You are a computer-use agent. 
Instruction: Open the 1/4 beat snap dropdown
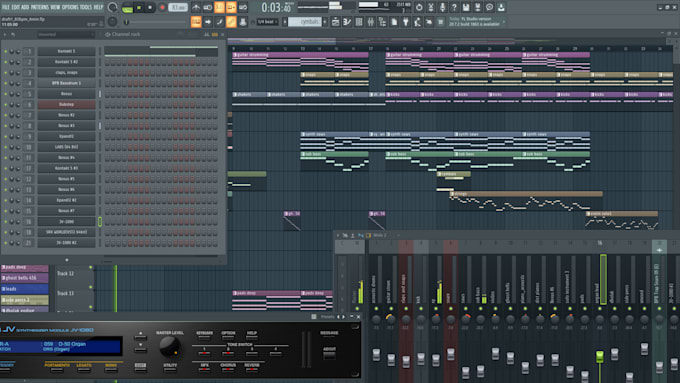point(268,22)
